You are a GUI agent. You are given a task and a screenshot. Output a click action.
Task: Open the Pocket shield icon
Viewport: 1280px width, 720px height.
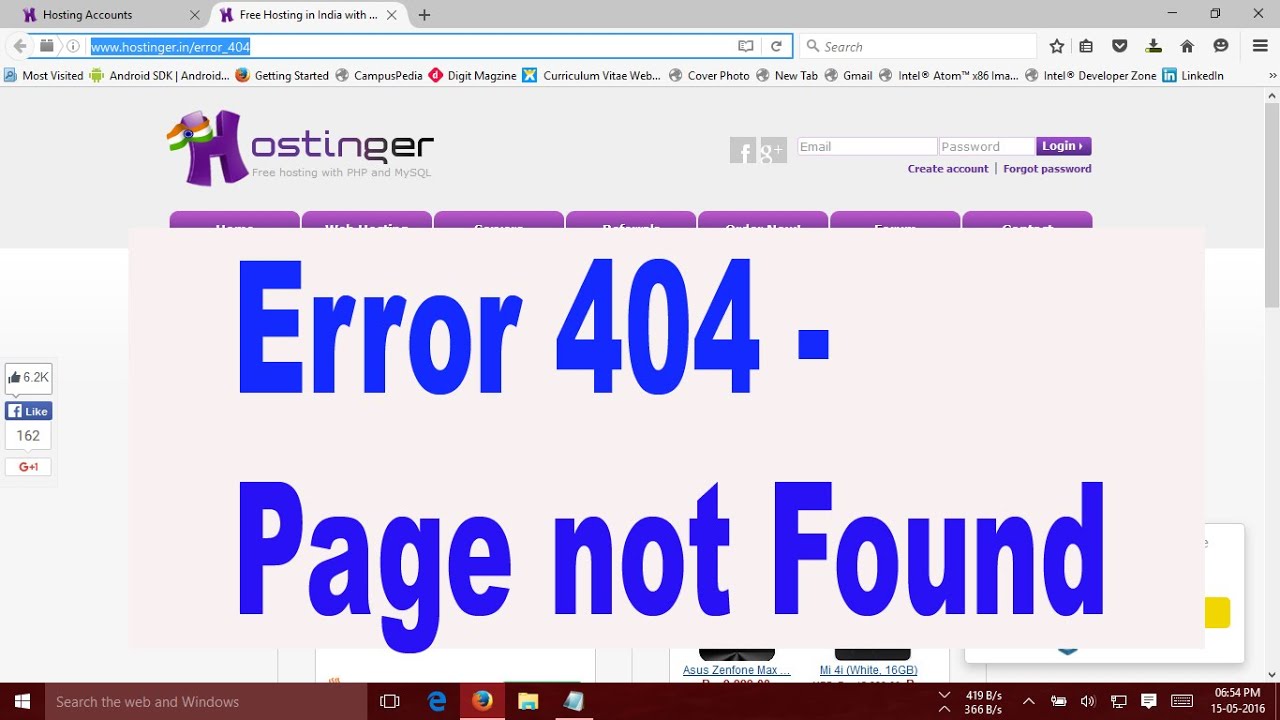pyautogui.click(x=1120, y=46)
